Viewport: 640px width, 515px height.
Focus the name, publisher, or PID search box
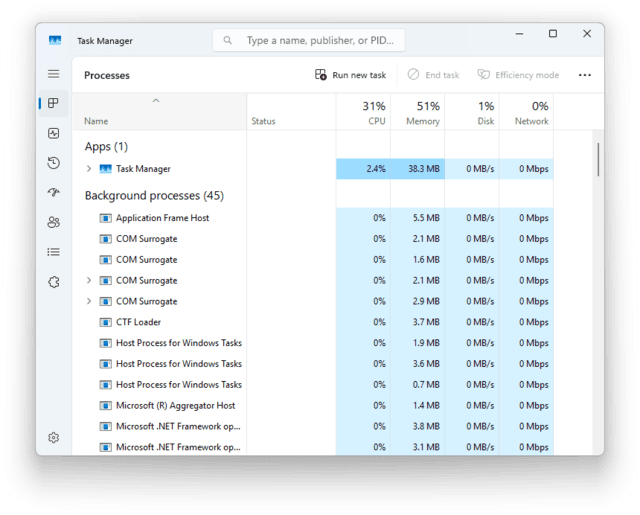coord(309,40)
